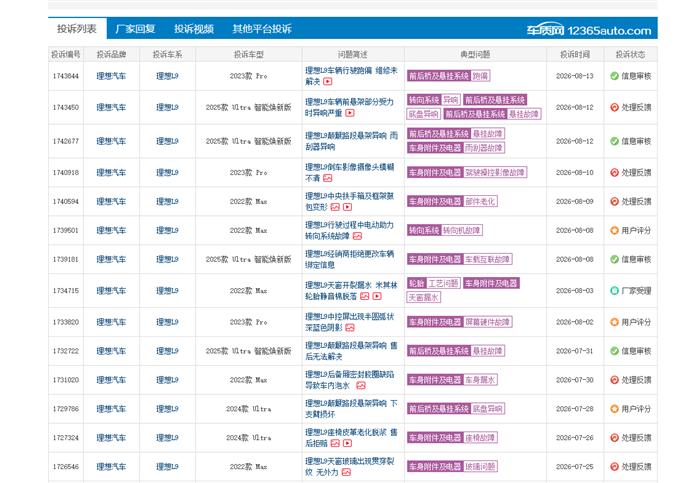The height and width of the screenshot is (483, 700).
Task: Click 理想L9 series link in row 1739501
Action: (167, 230)
